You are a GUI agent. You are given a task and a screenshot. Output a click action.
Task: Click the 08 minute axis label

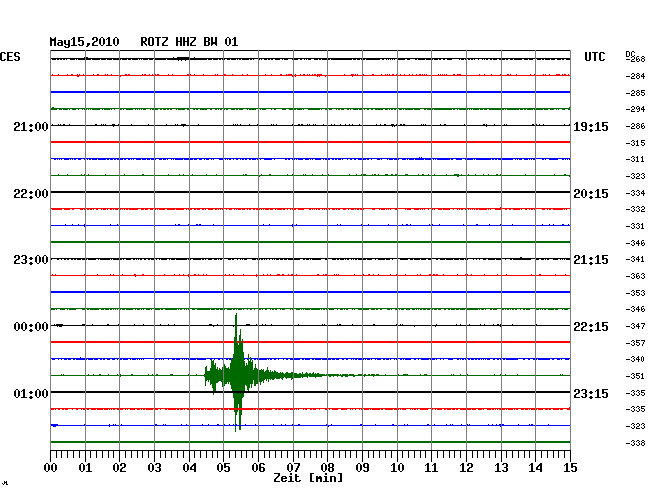[327, 468]
